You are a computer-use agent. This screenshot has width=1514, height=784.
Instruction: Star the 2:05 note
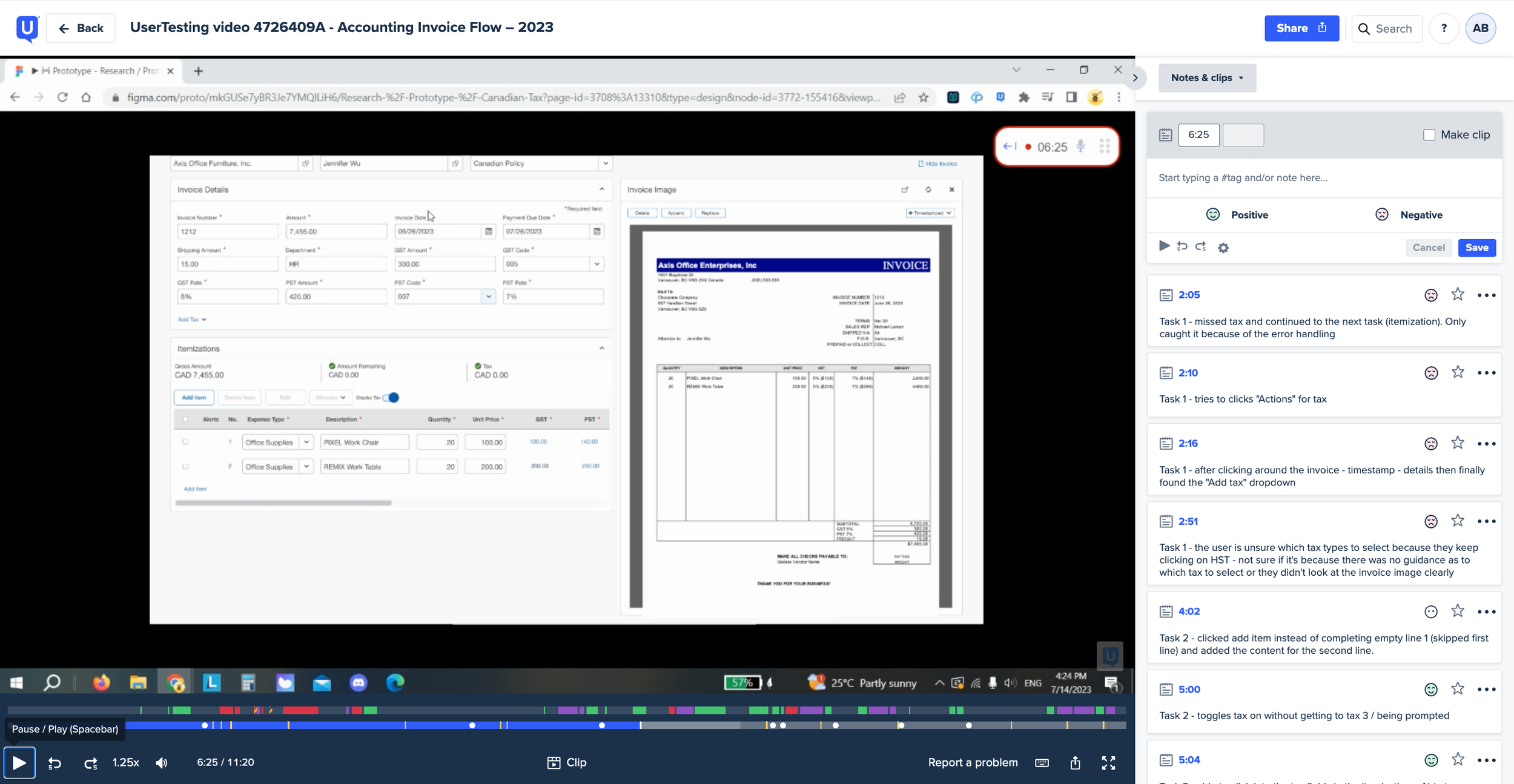click(x=1458, y=294)
